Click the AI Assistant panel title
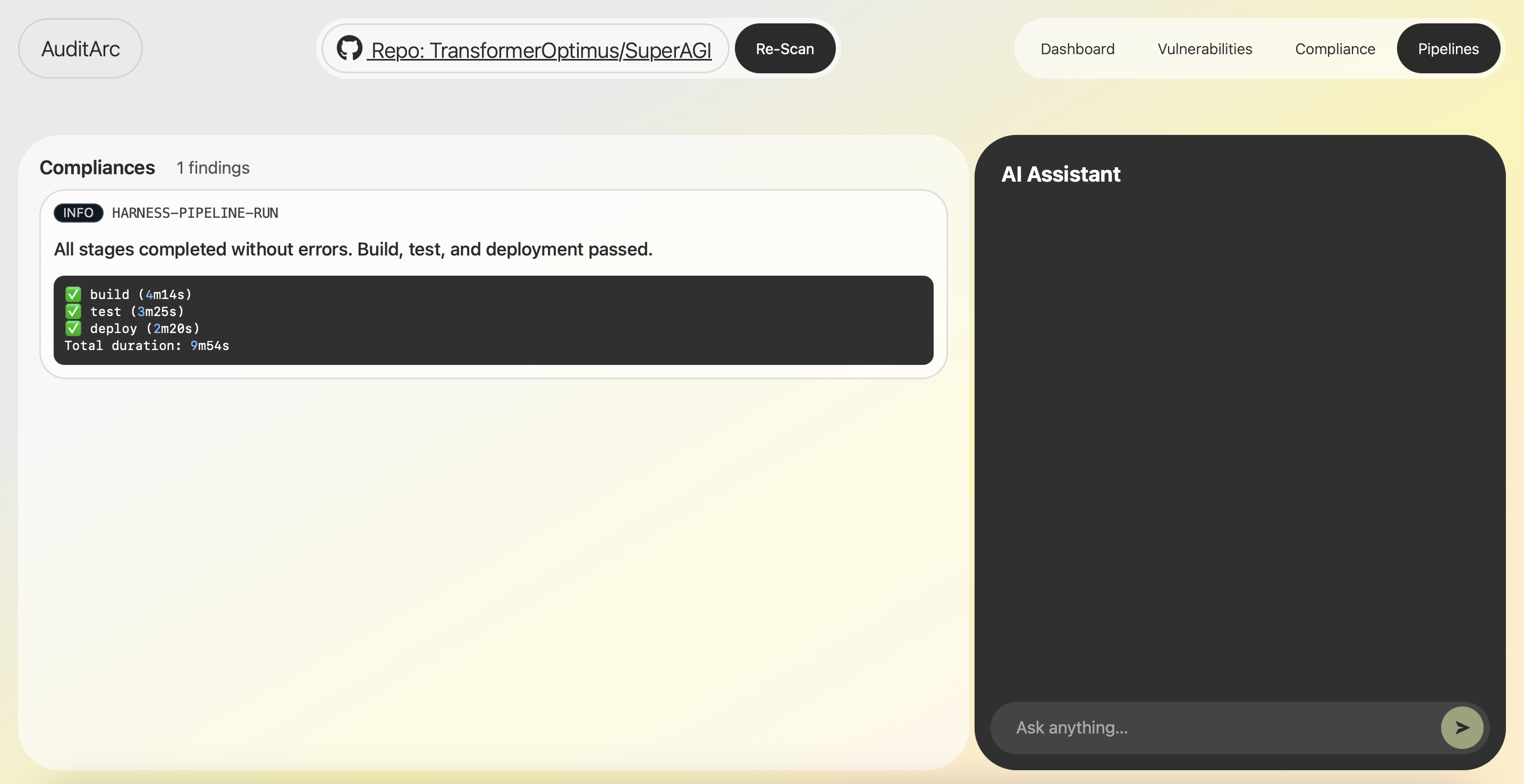 tap(1060, 174)
